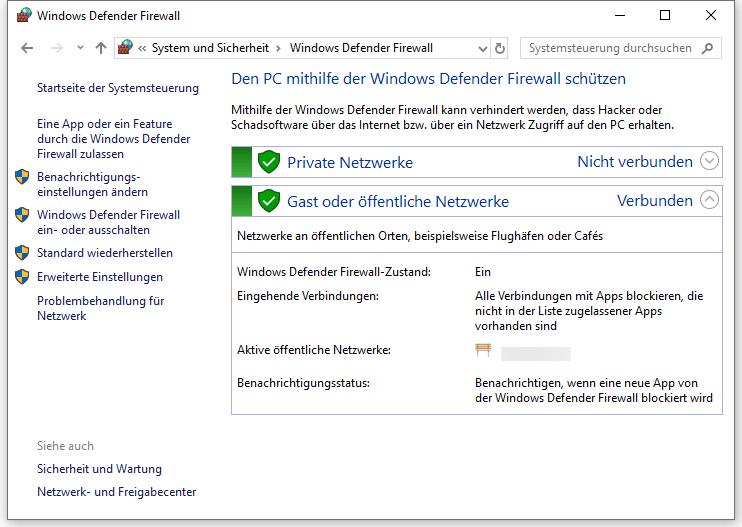742x527 pixels.
Task: Click the 'Gast oder öffentliche Netzwerke' heading
Action: [398, 202]
